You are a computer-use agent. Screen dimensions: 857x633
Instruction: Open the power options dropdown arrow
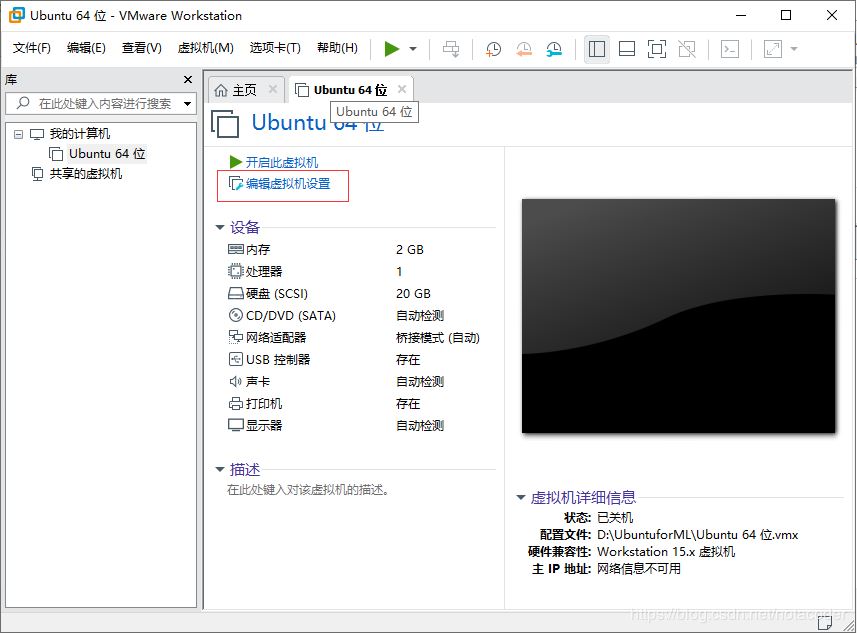pyautogui.click(x=413, y=48)
